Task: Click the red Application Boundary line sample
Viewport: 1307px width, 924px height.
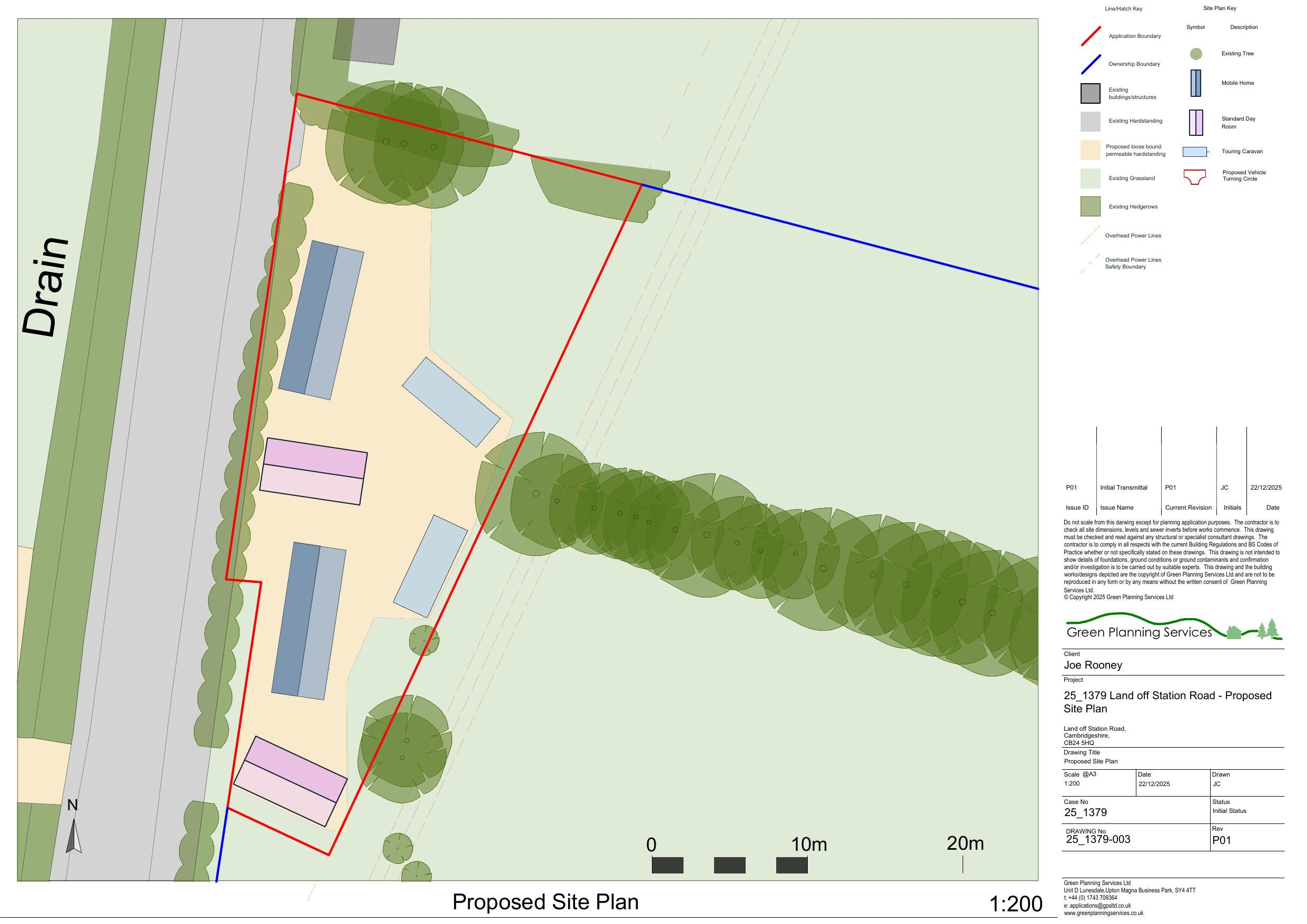Action: (x=1091, y=36)
